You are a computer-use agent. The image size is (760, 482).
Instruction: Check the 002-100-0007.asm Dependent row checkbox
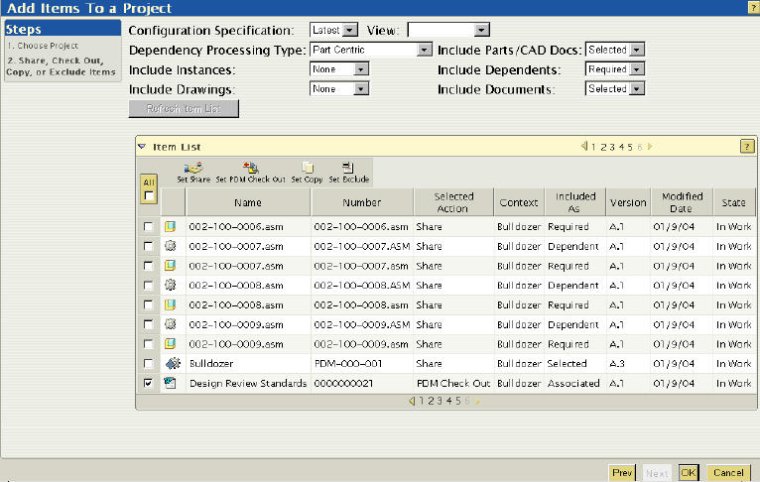click(148, 246)
